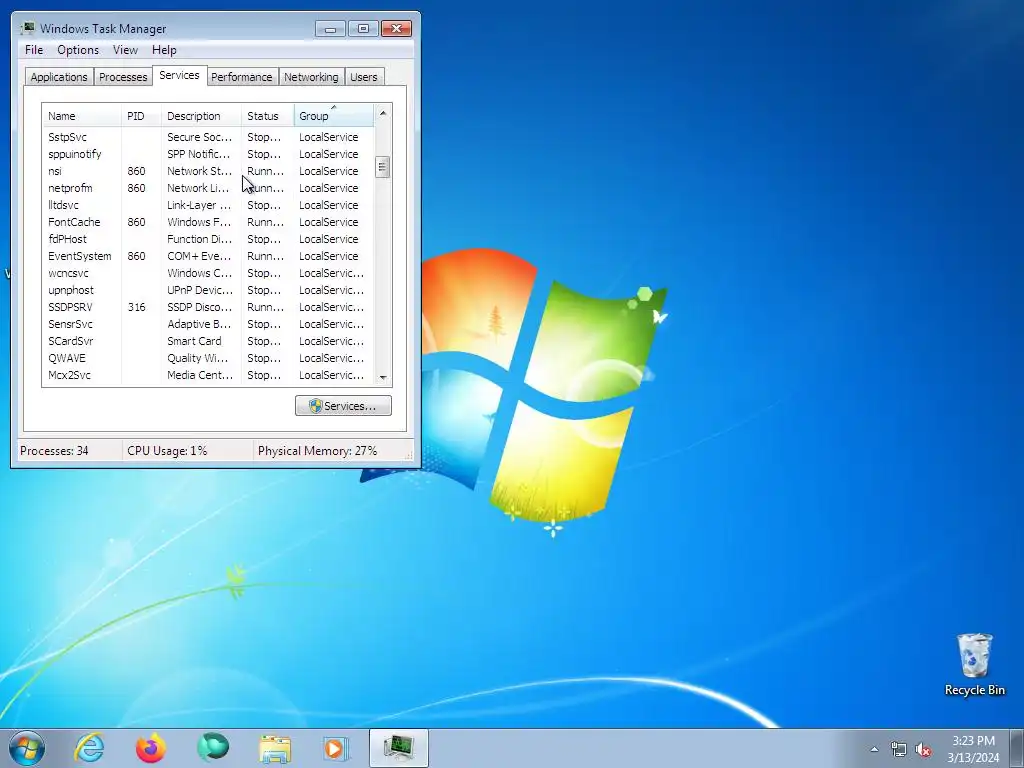
Task: Click the services list scrollbar thumb
Action: click(x=383, y=167)
